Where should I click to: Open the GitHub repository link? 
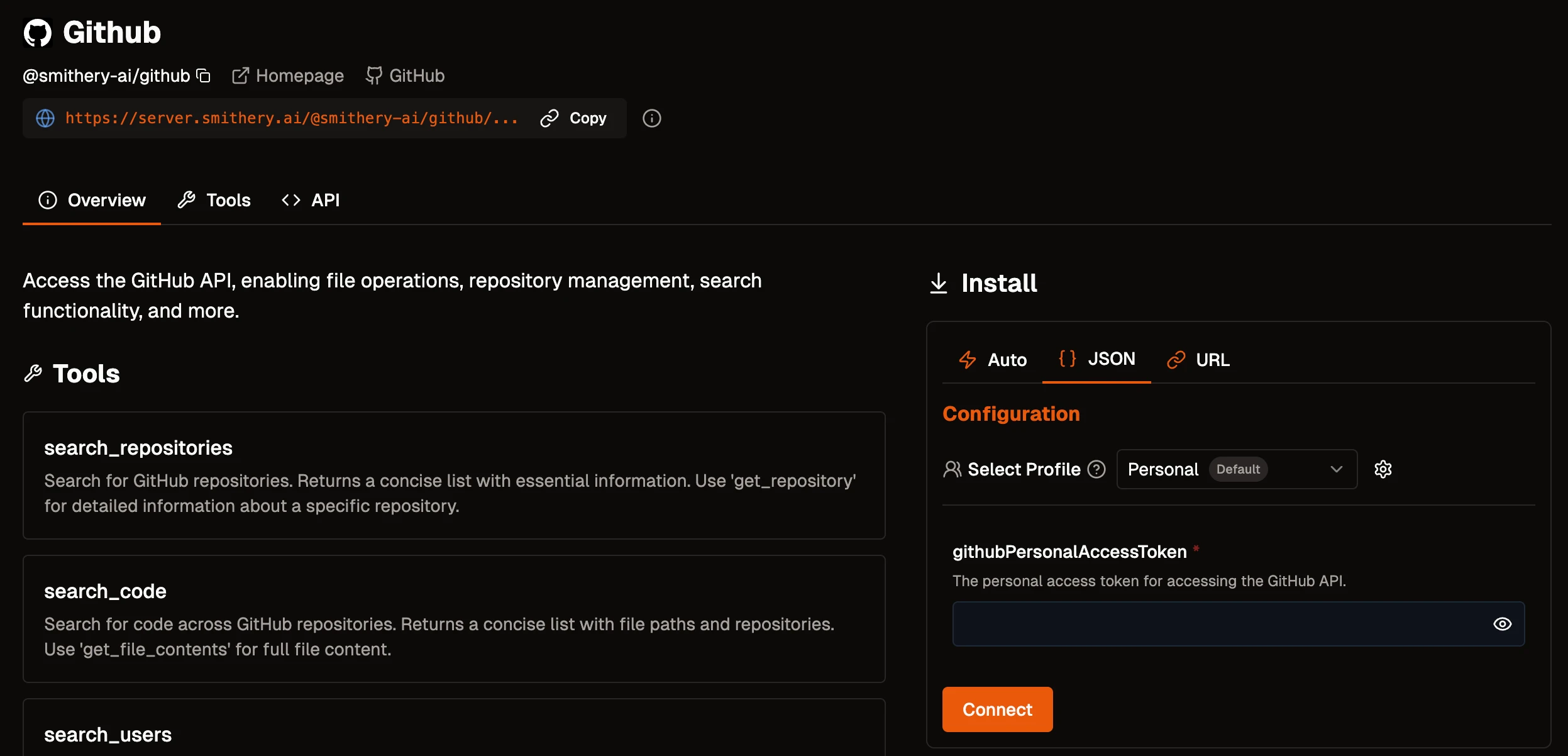click(406, 76)
